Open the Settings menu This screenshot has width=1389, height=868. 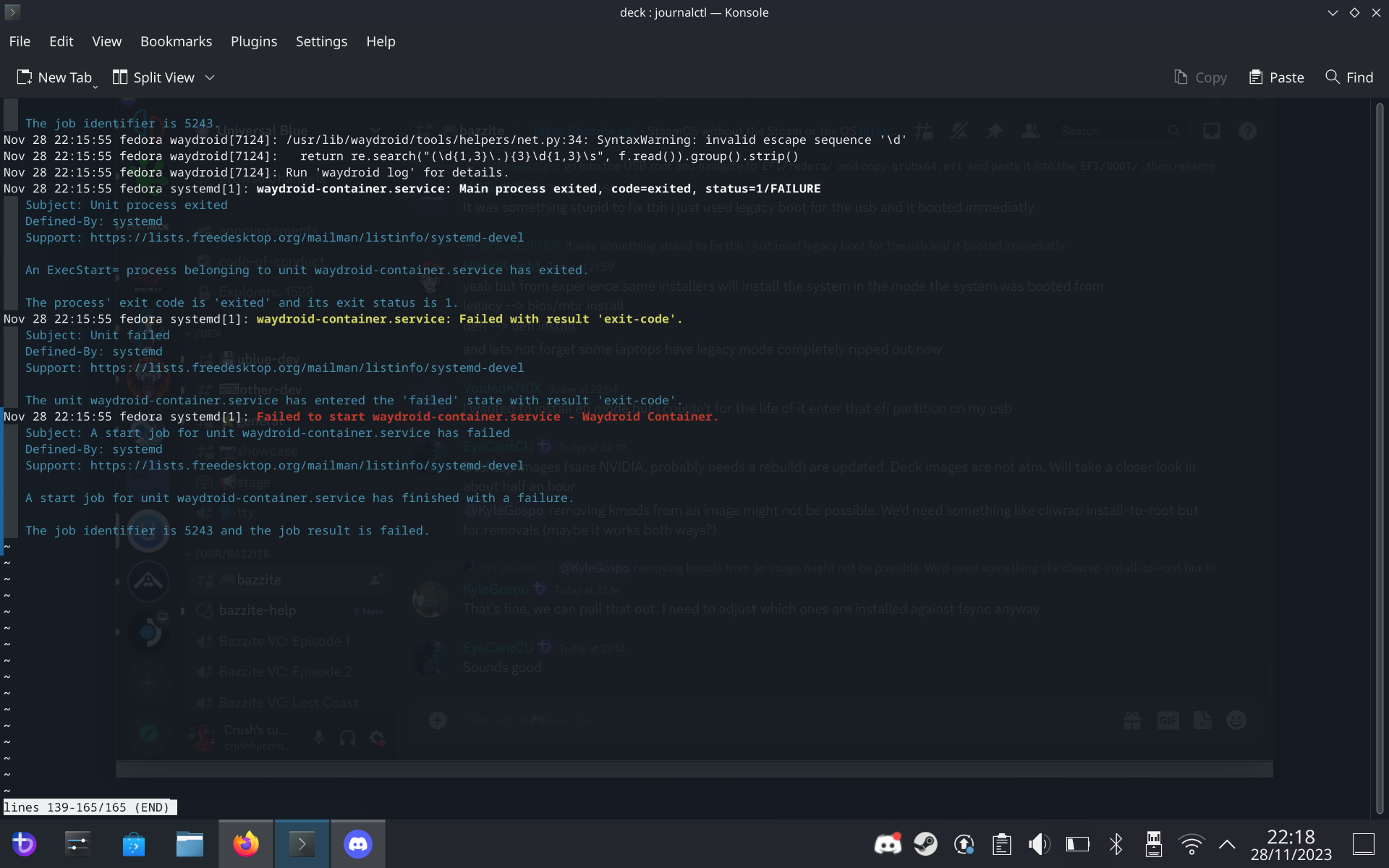coord(321,41)
